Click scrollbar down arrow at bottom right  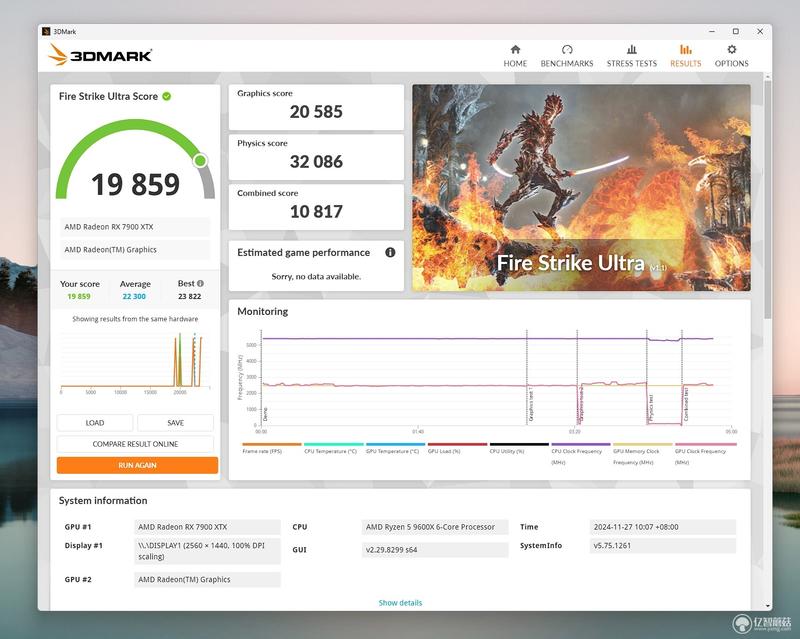pos(768,606)
